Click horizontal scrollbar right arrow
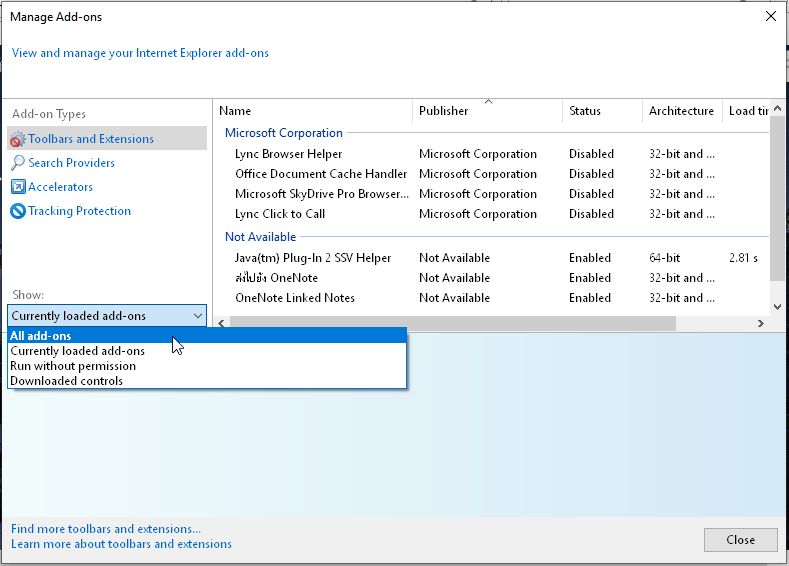Screen dimensions: 789x566 pyautogui.click(x=761, y=323)
